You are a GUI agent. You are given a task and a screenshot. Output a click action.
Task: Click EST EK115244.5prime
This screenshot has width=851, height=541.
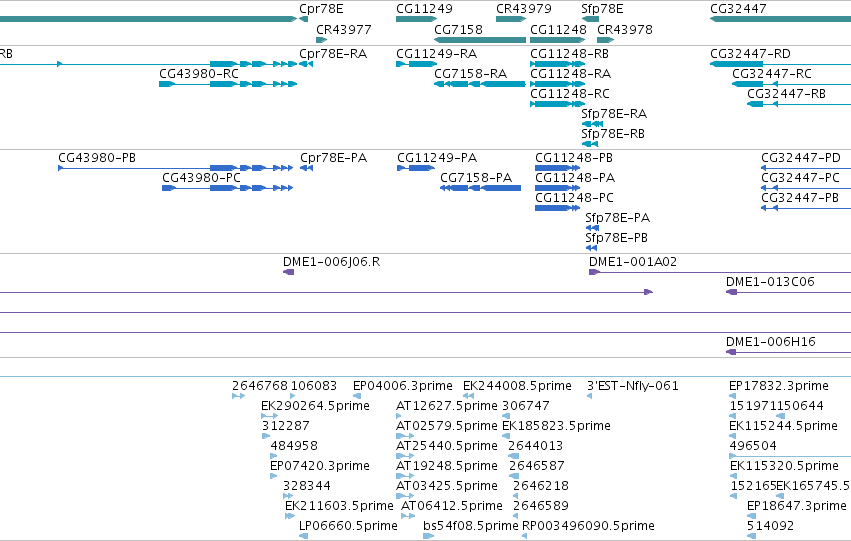[x=783, y=426]
